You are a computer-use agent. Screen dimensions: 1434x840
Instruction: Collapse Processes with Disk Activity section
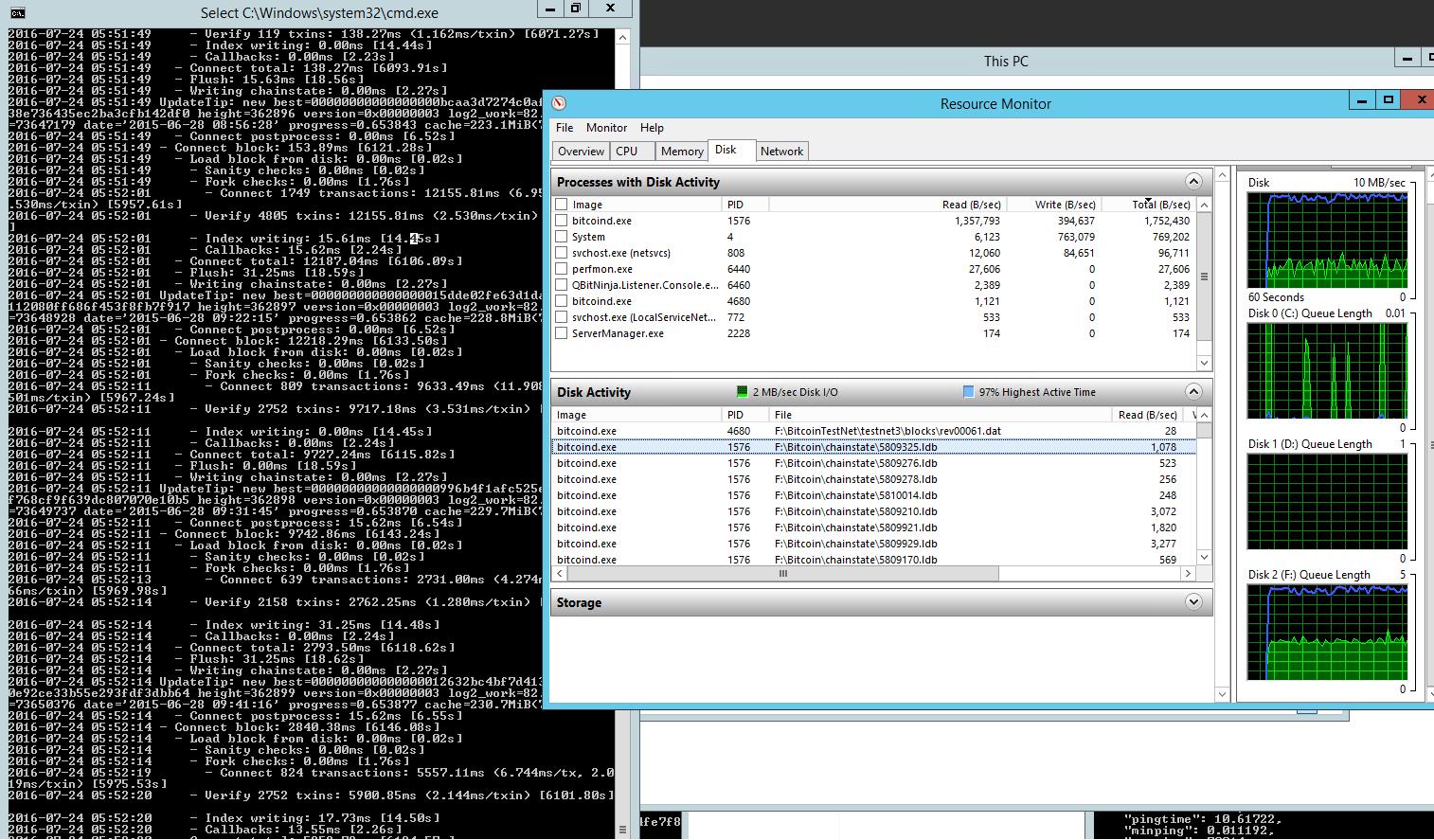1193,182
